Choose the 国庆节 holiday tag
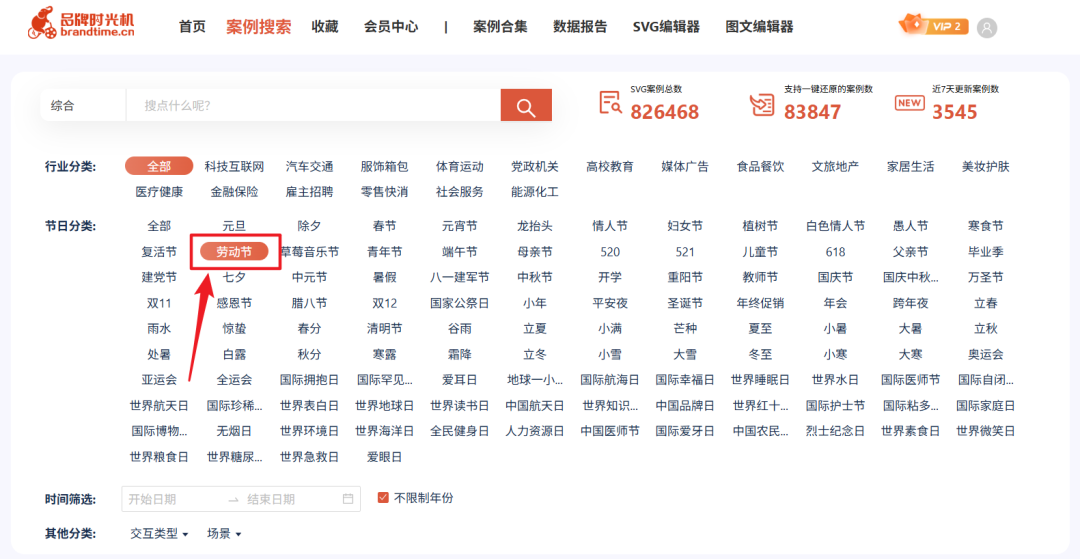Image resolution: width=1080 pixels, height=559 pixels. pyautogui.click(x=835, y=277)
